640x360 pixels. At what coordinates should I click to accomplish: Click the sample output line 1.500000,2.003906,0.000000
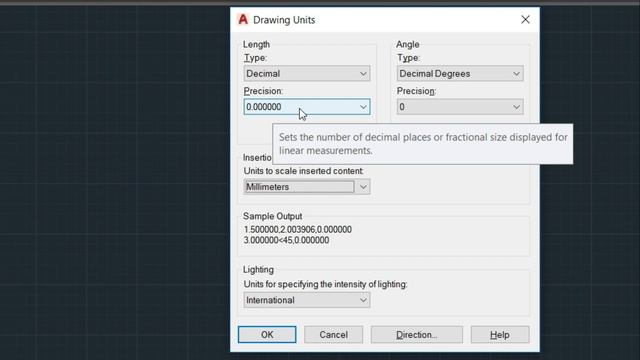click(x=298, y=229)
